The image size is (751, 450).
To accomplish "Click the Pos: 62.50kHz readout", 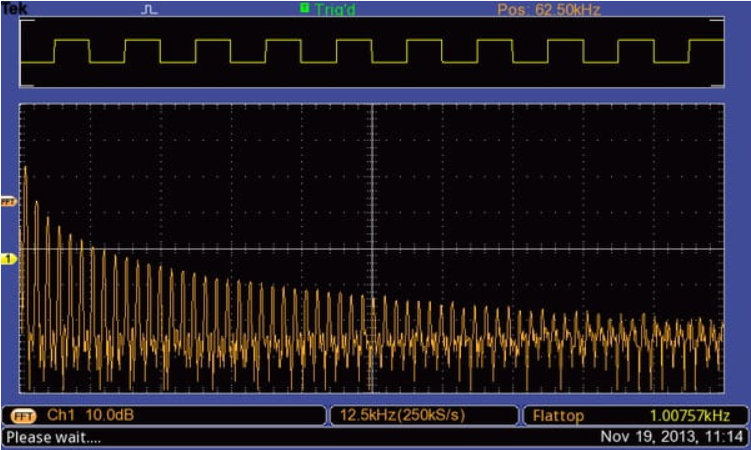I will (548, 9).
